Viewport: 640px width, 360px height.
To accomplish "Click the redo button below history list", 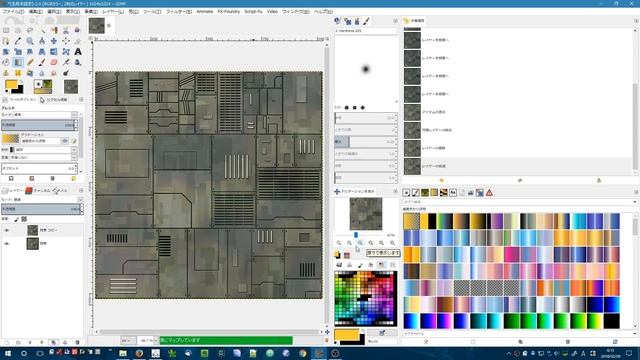I will (520, 180).
